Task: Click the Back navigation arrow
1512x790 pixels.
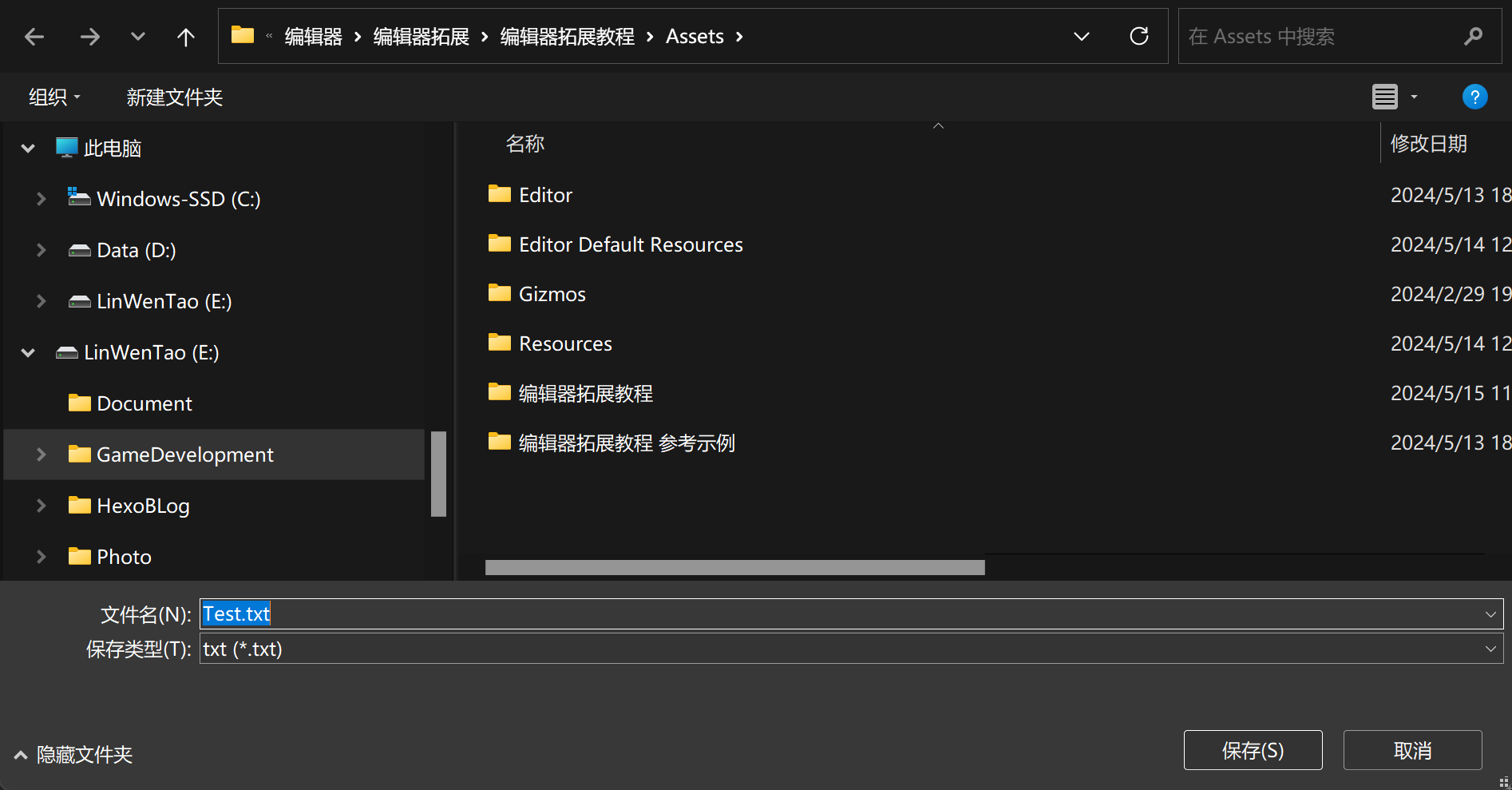Action: (x=34, y=37)
